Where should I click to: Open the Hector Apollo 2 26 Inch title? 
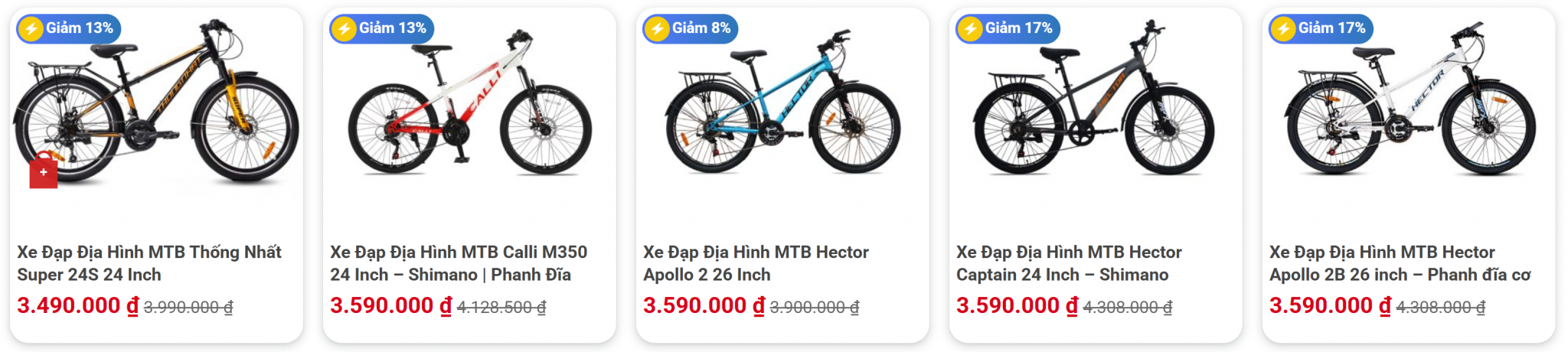pos(756,263)
